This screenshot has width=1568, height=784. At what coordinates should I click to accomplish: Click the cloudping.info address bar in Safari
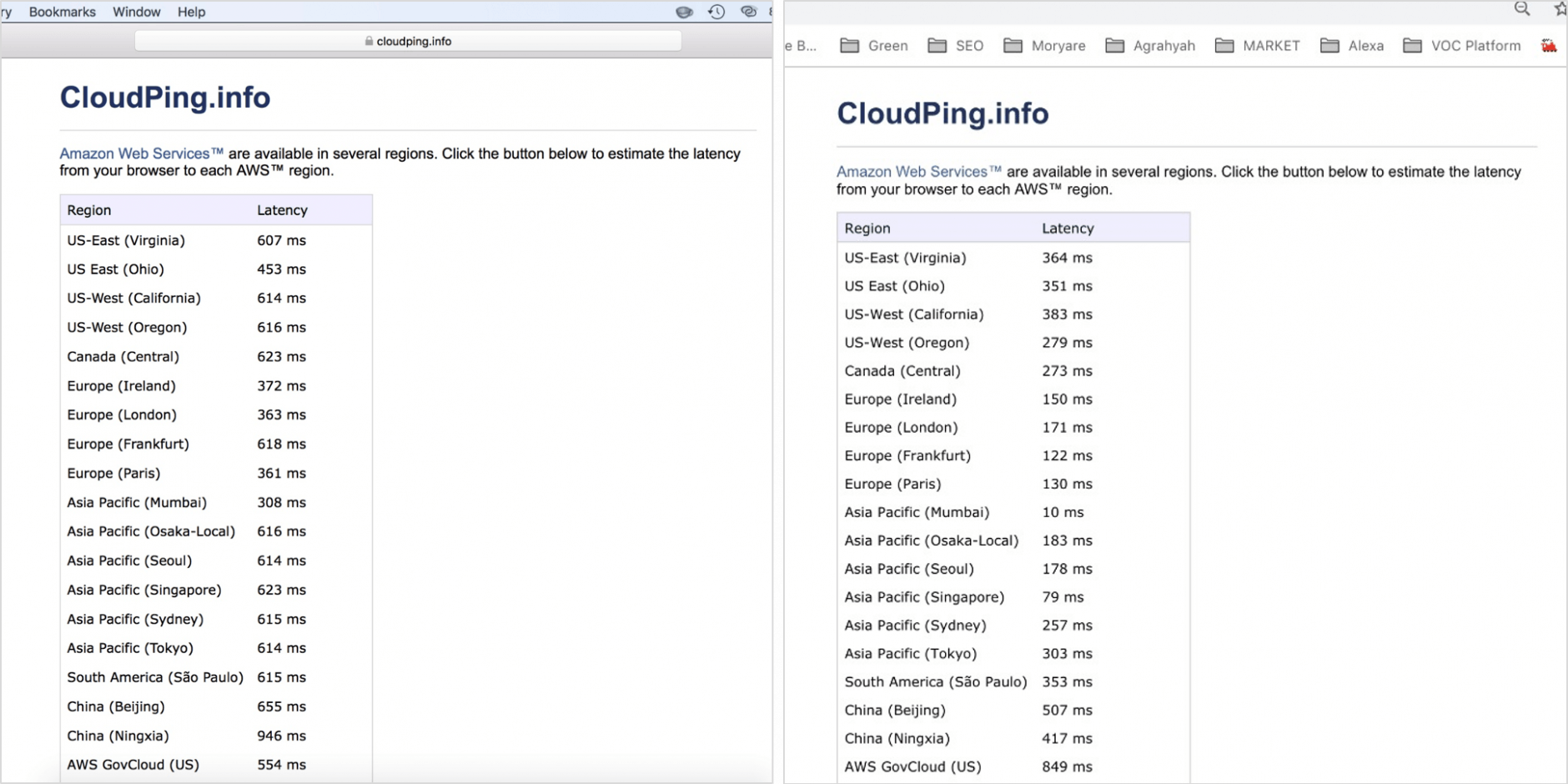pyautogui.click(x=408, y=41)
